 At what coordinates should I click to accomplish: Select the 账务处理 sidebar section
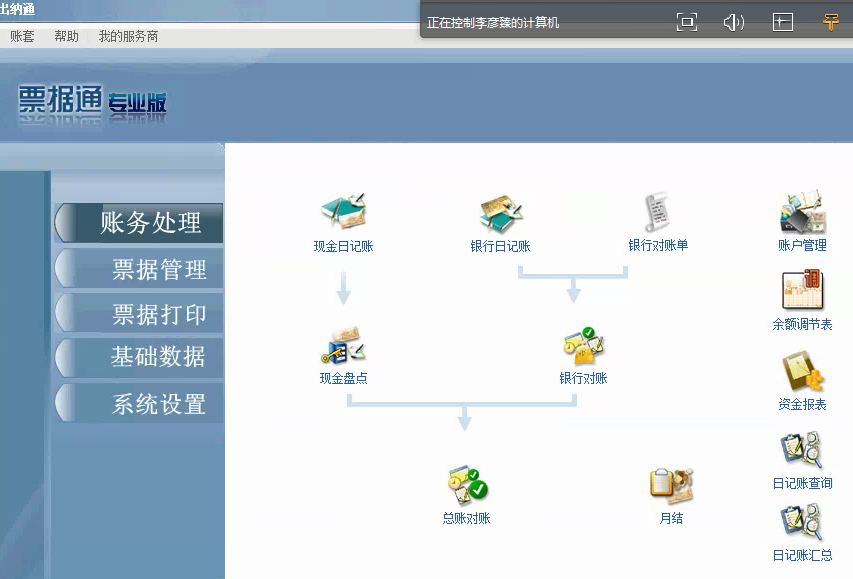[x=138, y=222]
